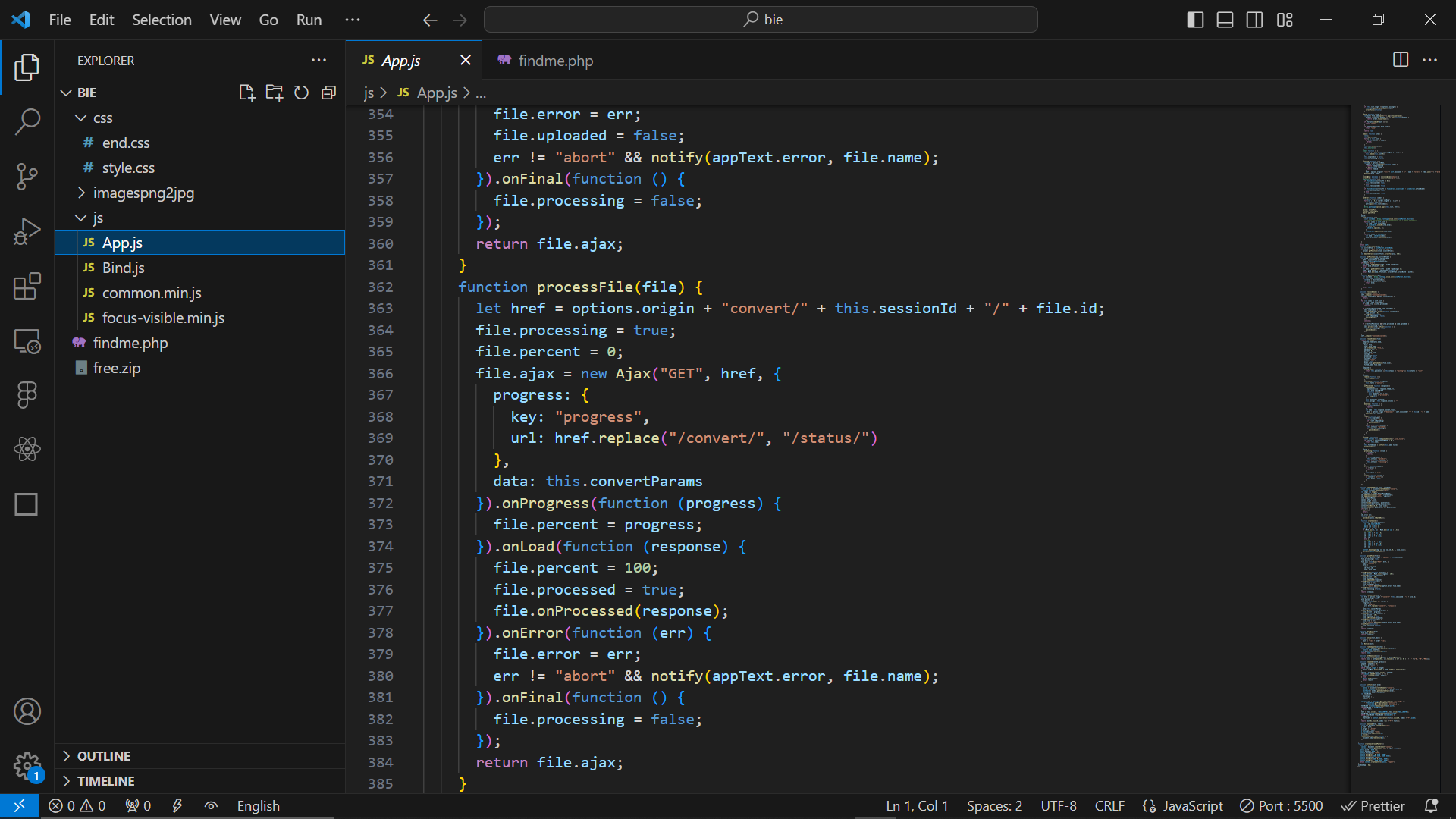Click the JavaScript language mode button
Image resolution: width=1456 pixels, height=819 pixels.
click(1183, 806)
